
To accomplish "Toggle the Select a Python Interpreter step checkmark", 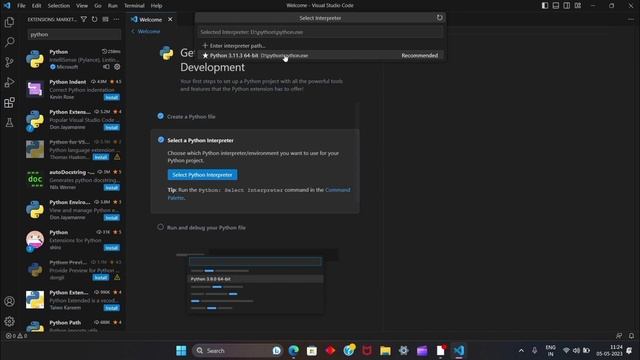I will click(161, 140).
